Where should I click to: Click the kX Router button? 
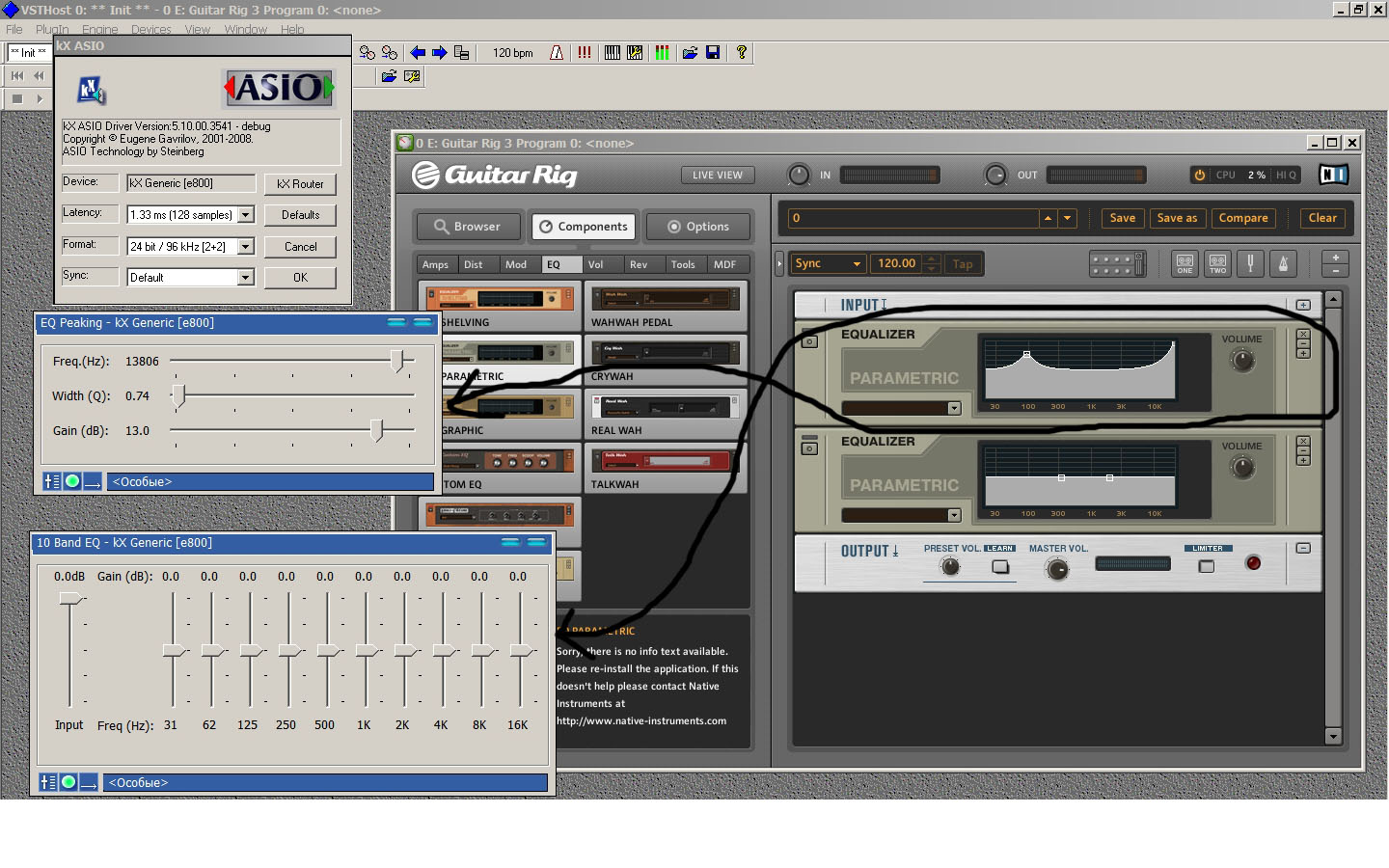(x=300, y=184)
